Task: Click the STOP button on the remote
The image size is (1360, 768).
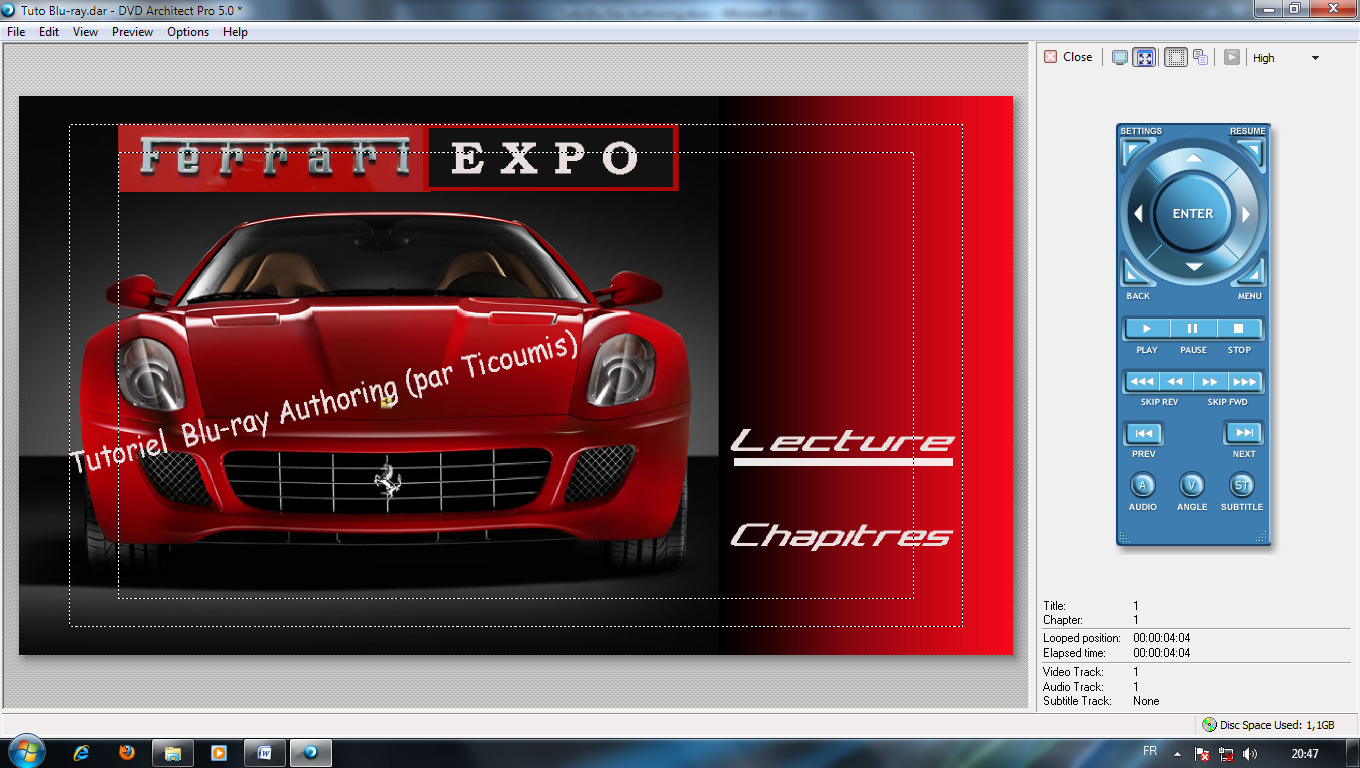Action: (x=1238, y=329)
